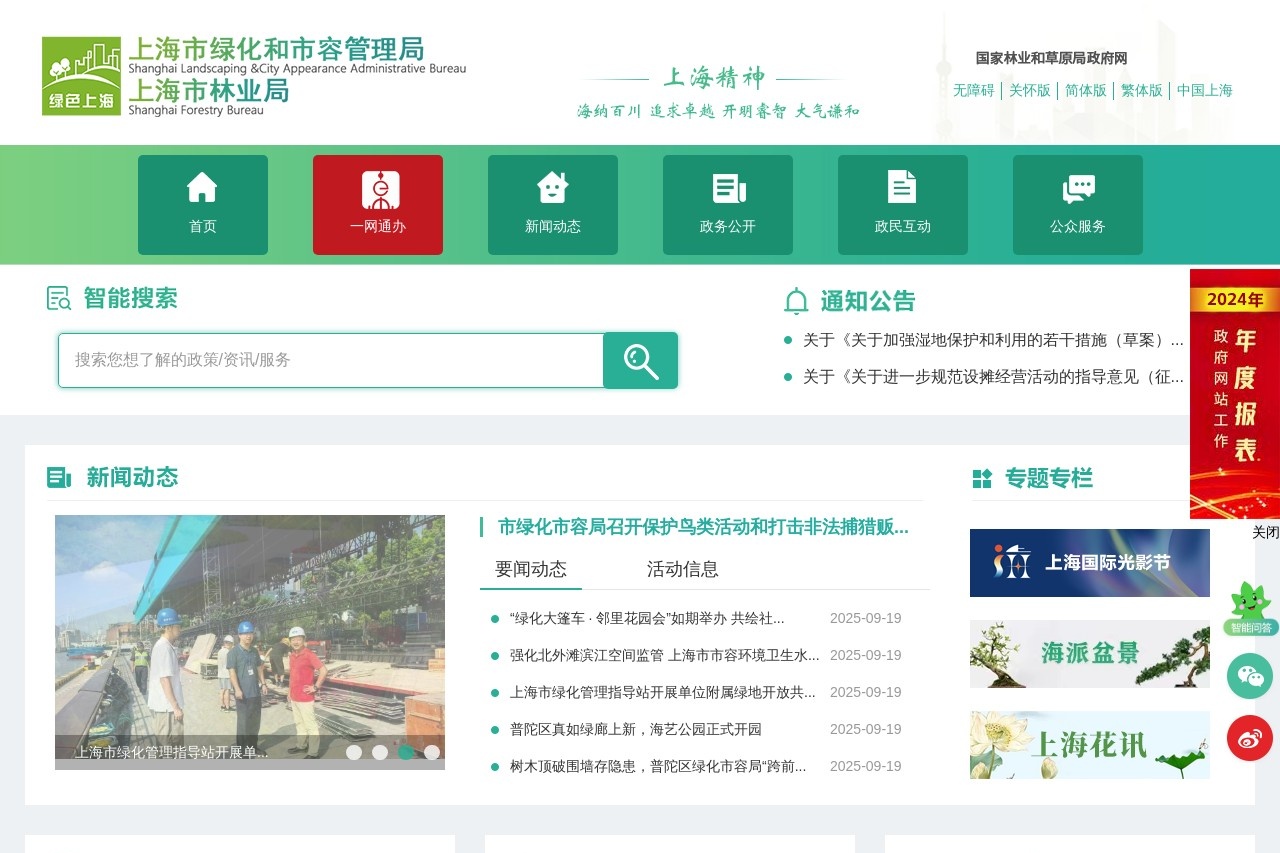Viewport: 1280px width, 853px height.
Task: Open the 上海国际光影节 banner
Action: (1089, 562)
